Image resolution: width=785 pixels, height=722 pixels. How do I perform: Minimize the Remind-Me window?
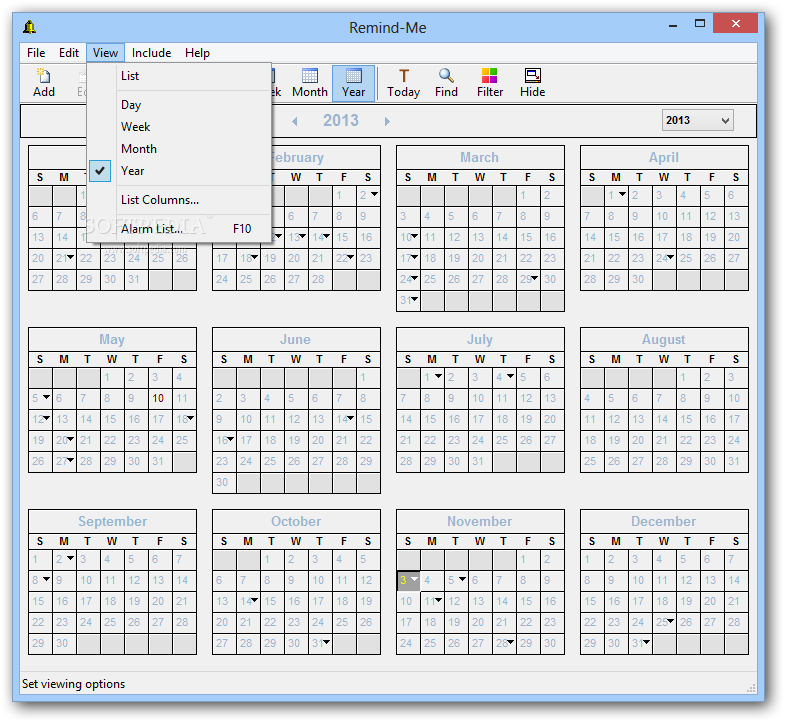coord(673,25)
